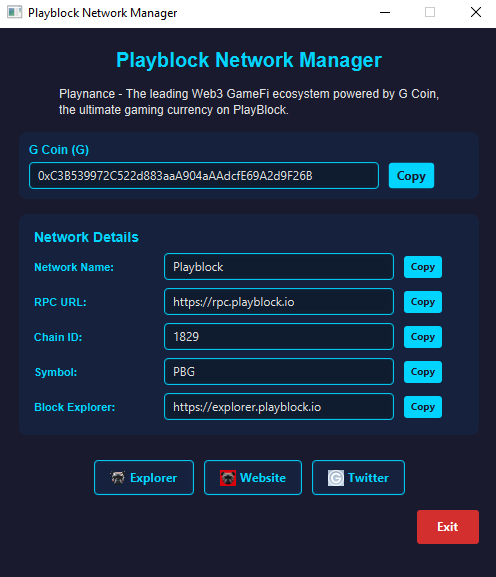The image size is (496, 577).
Task: Focus the RPC URL input field
Action: tap(279, 301)
